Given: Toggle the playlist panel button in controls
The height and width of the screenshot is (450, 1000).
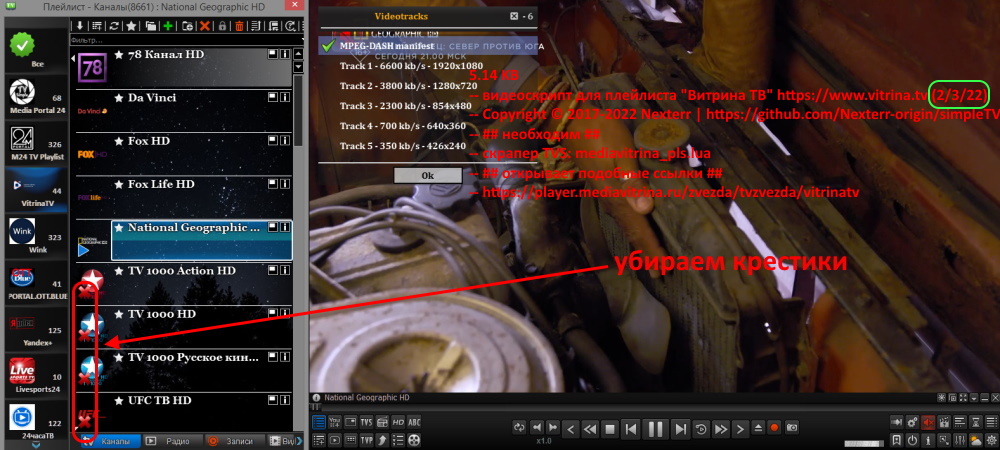Looking at the screenshot, I should pos(319,422).
